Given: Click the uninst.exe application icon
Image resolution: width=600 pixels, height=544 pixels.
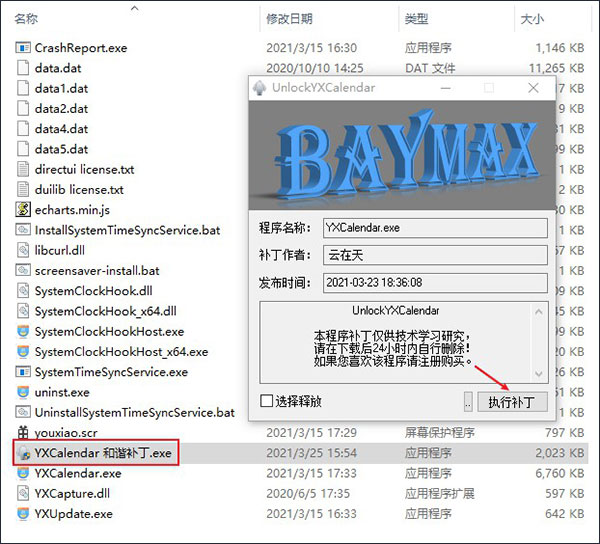Looking at the screenshot, I should (x=23, y=392).
